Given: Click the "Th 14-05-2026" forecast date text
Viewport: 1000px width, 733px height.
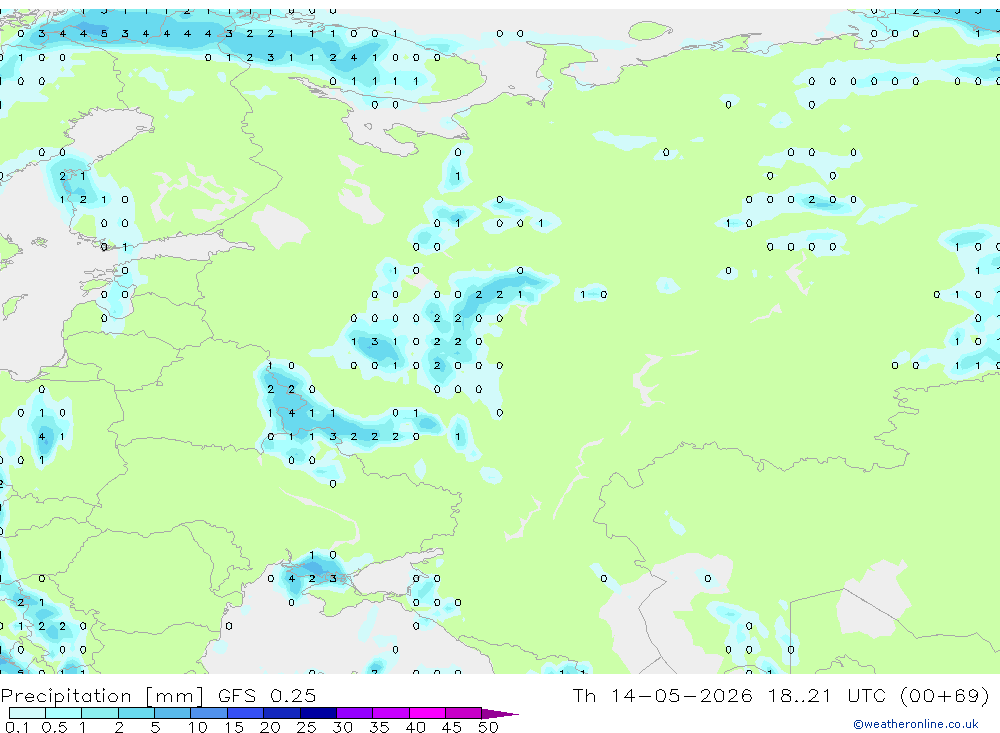Looking at the screenshot, I should (663, 695).
